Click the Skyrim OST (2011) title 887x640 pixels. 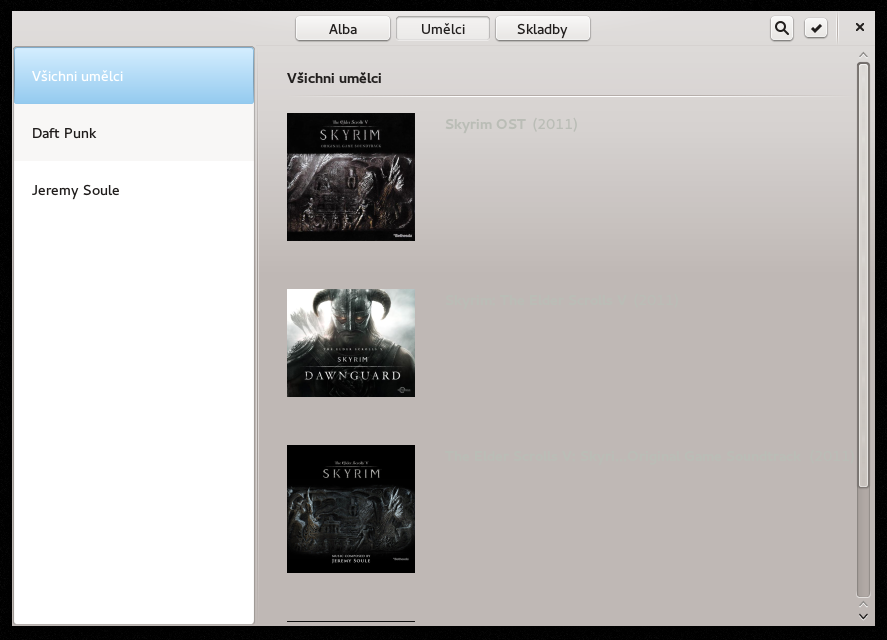point(511,124)
